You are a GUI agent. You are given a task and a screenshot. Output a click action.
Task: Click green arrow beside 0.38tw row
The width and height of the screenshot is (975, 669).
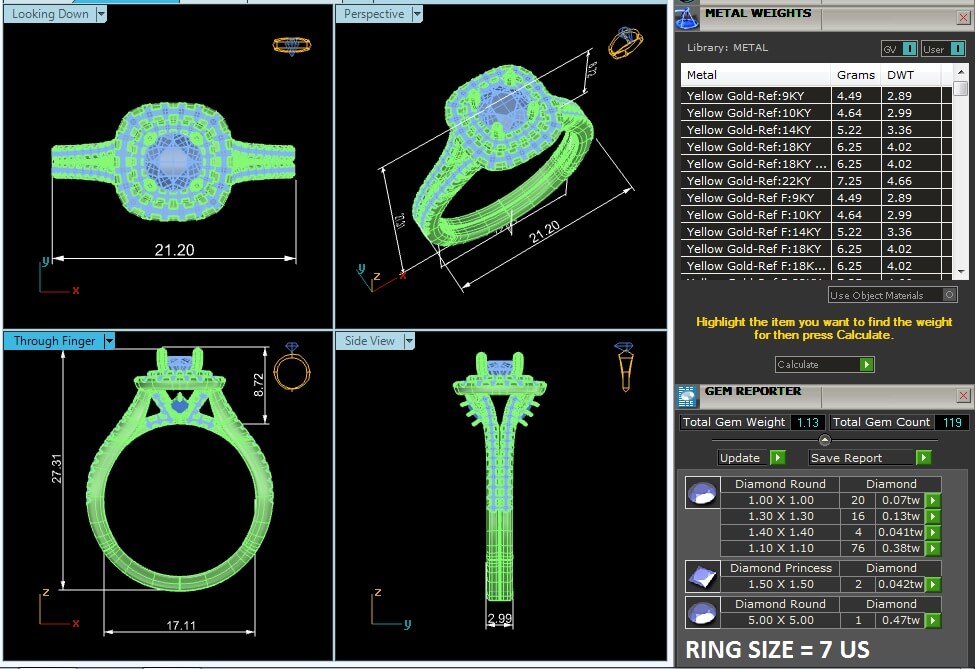[x=932, y=548]
